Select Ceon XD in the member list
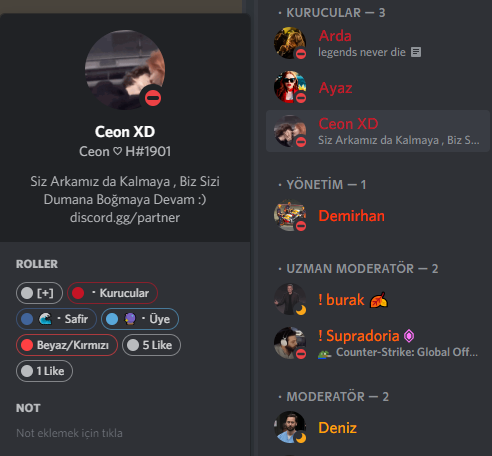 pyautogui.click(x=378, y=131)
